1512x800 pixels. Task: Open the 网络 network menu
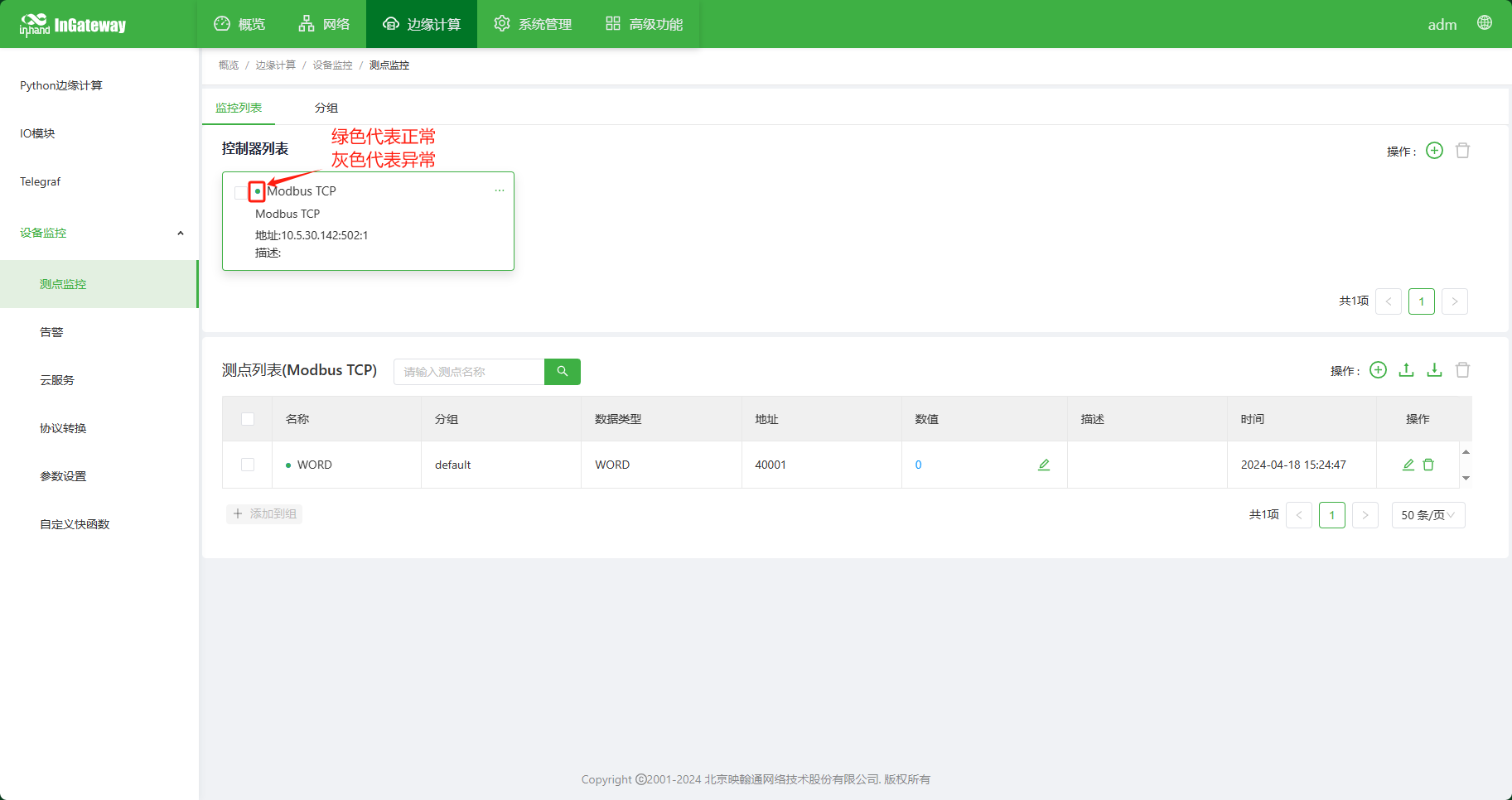324,24
